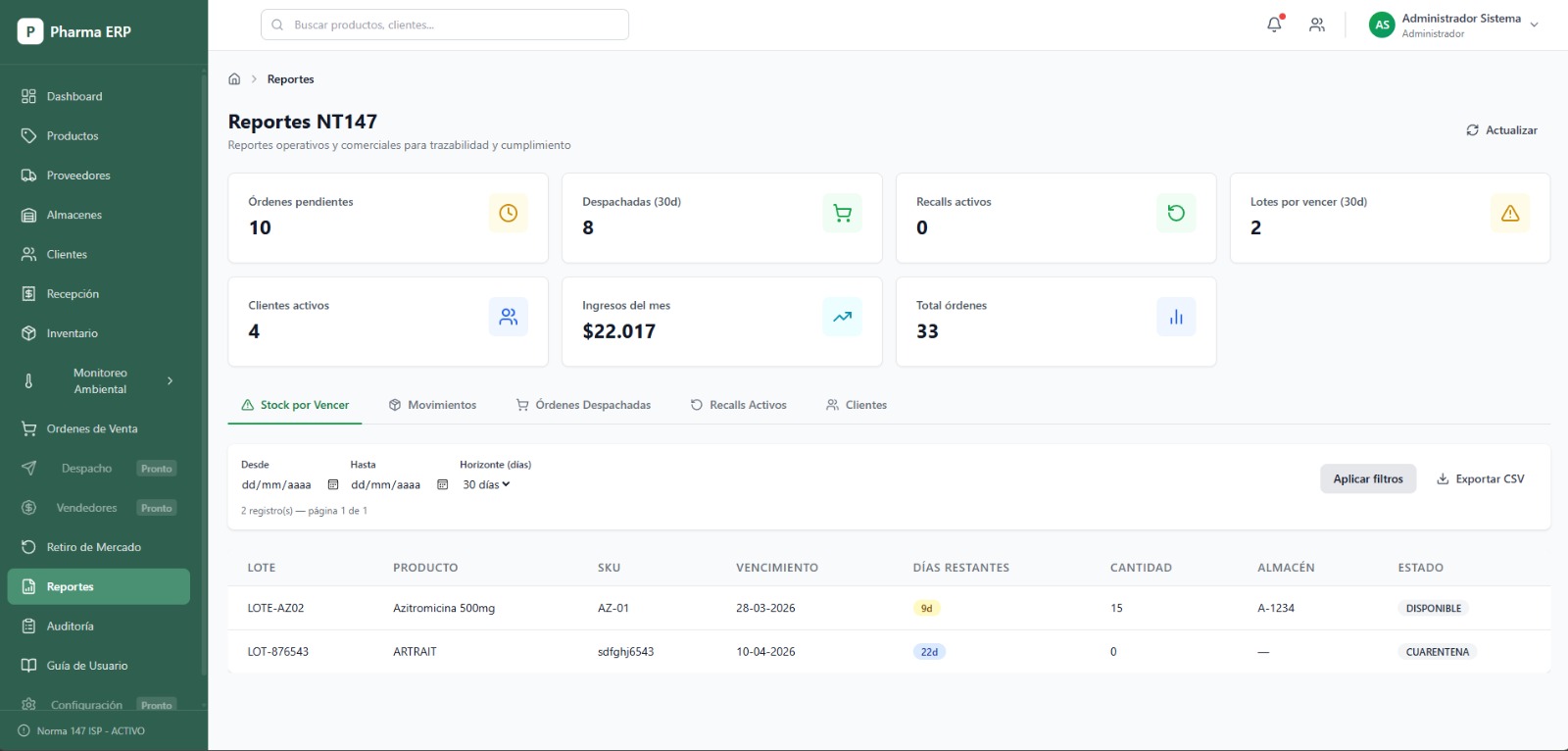Screen dimensions: 1568x751
Task: Click the home breadcrumb icon
Action: coord(234,79)
